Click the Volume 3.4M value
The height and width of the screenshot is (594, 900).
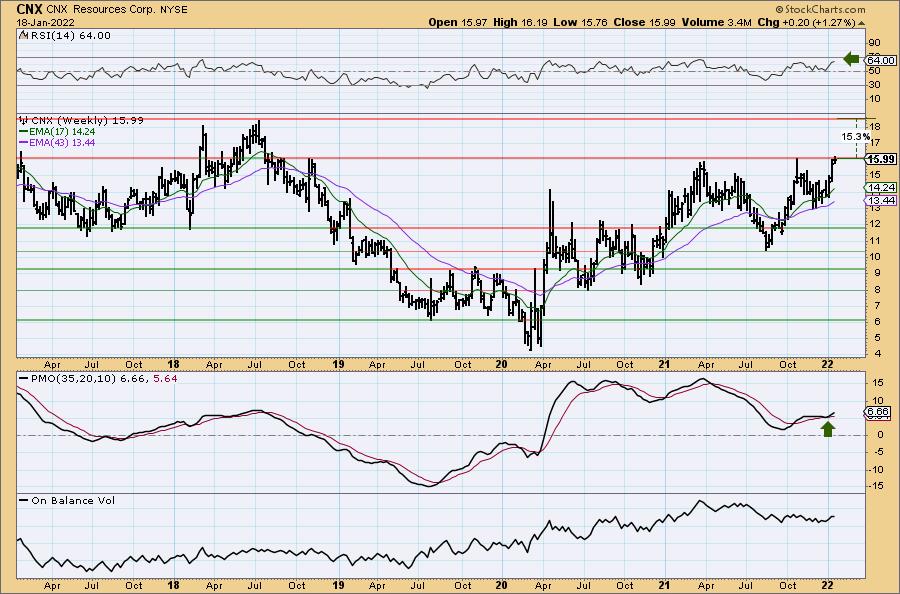coord(716,22)
